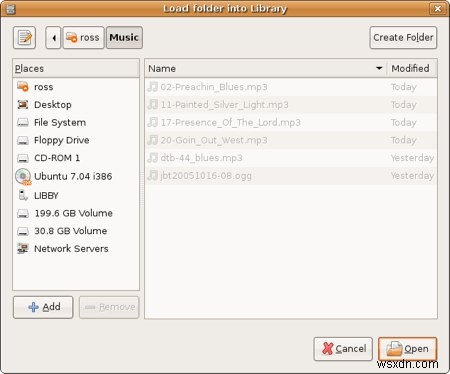The height and width of the screenshot is (374, 450).
Task: Click the Desktop icon in Places
Action: click(x=23, y=105)
